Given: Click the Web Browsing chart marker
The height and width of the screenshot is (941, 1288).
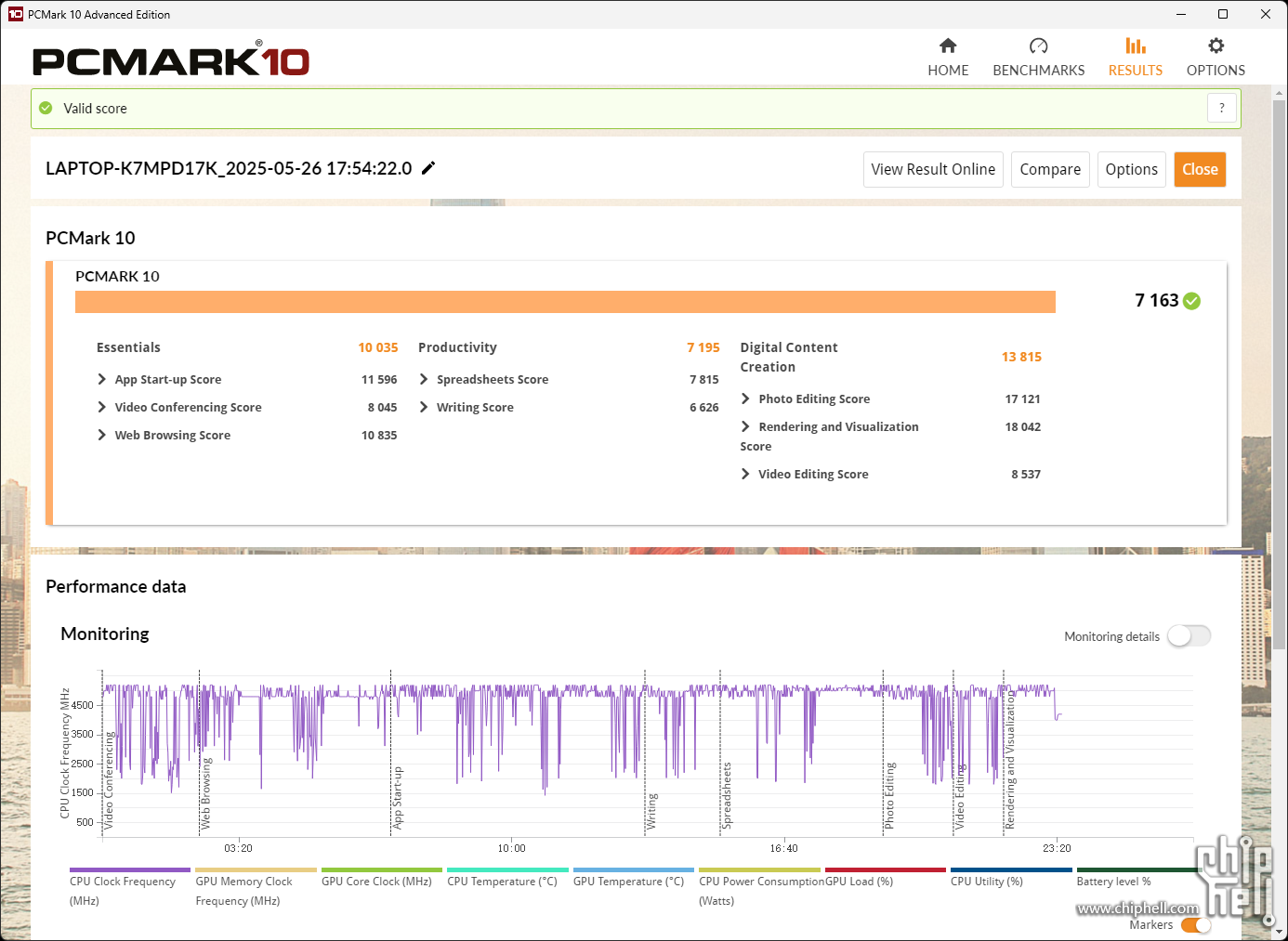Looking at the screenshot, I should tap(206, 792).
